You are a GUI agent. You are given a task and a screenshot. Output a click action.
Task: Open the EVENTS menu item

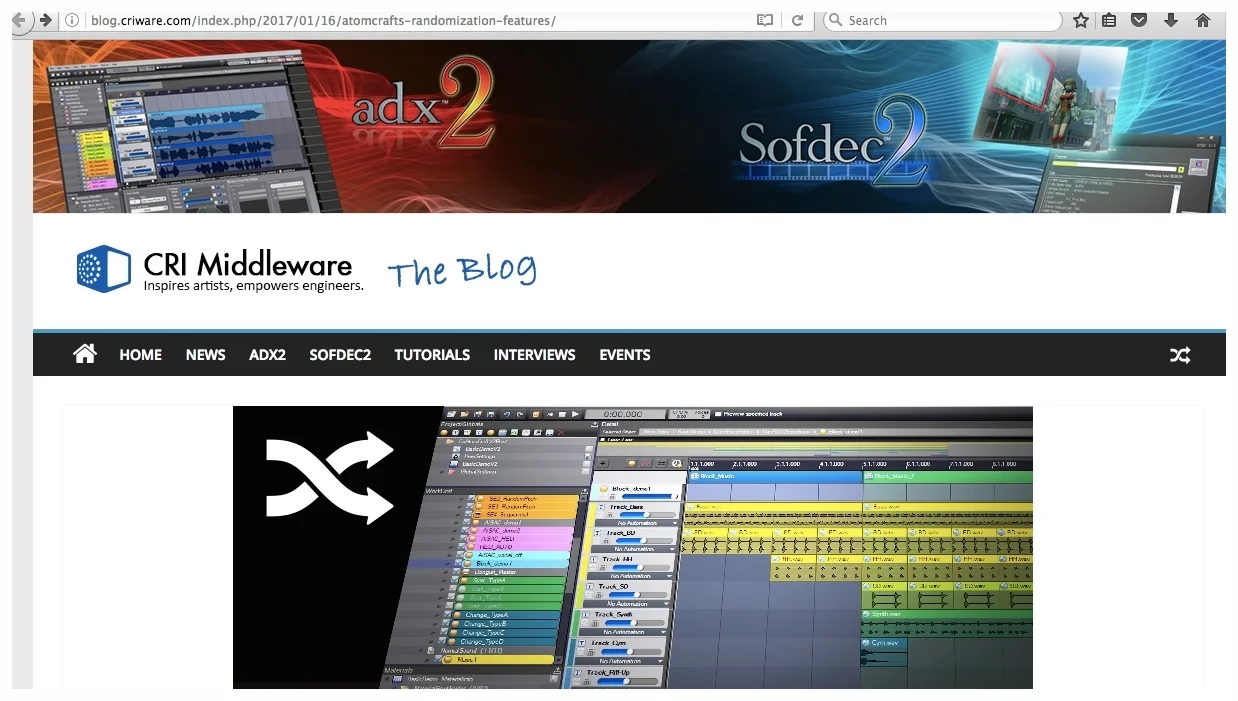coord(625,355)
